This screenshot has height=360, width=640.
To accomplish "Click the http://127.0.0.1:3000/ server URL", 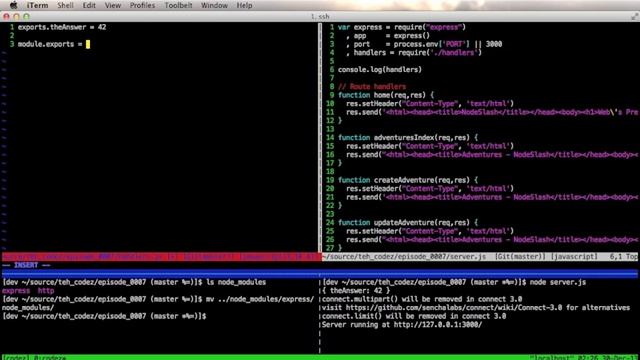I will pyautogui.click(x=438, y=325).
